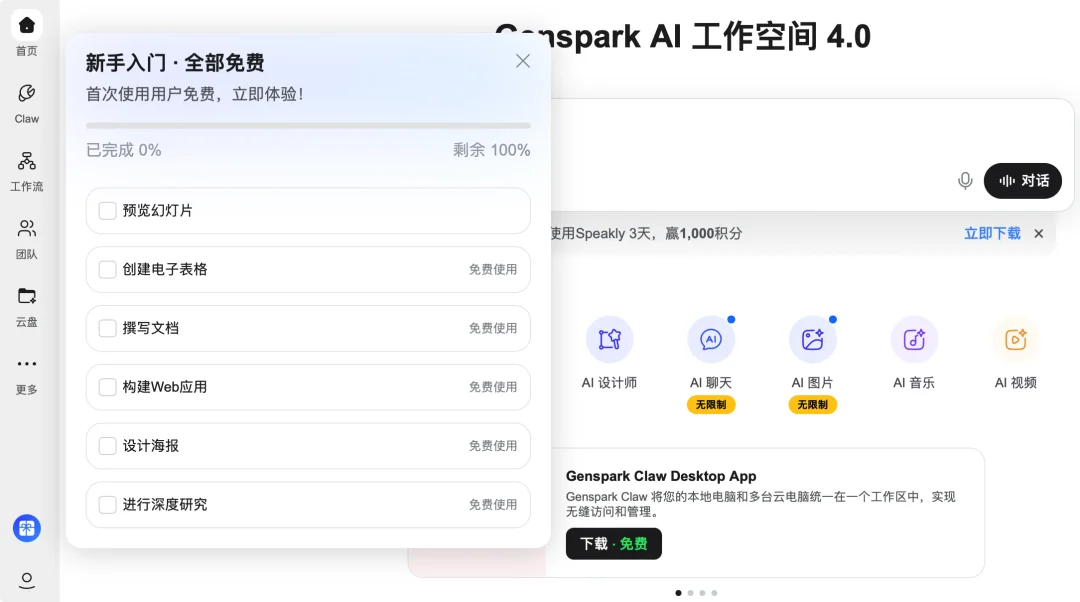Viewport: 1080px width, 602px height.
Task: Click the blue gift icon in sidebar
Action: 27,528
